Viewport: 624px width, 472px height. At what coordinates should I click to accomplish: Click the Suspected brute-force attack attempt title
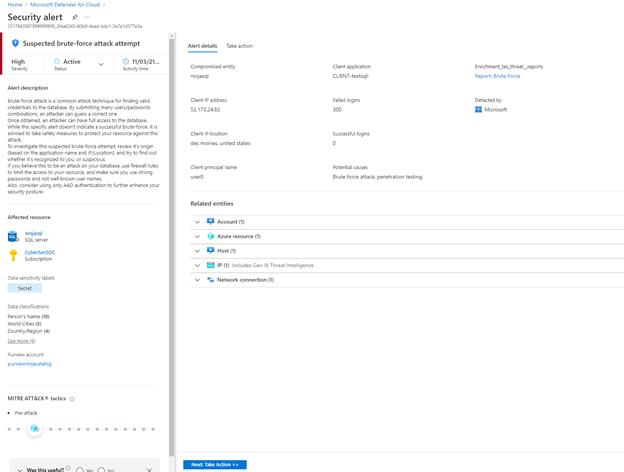(81, 43)
